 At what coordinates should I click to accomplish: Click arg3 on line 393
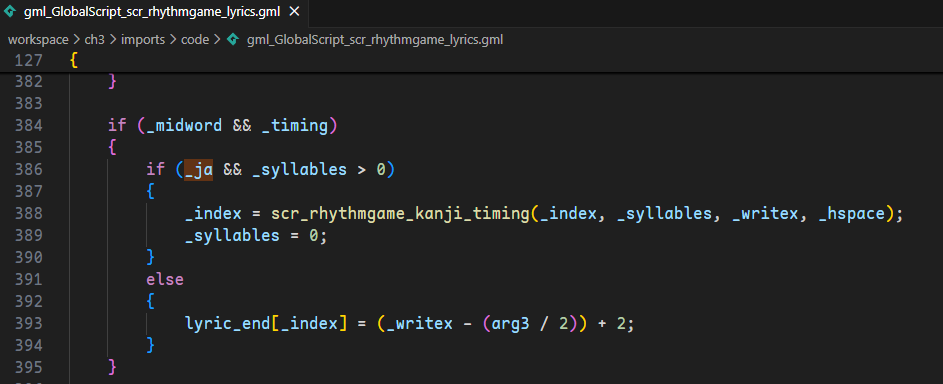(511, 323)
